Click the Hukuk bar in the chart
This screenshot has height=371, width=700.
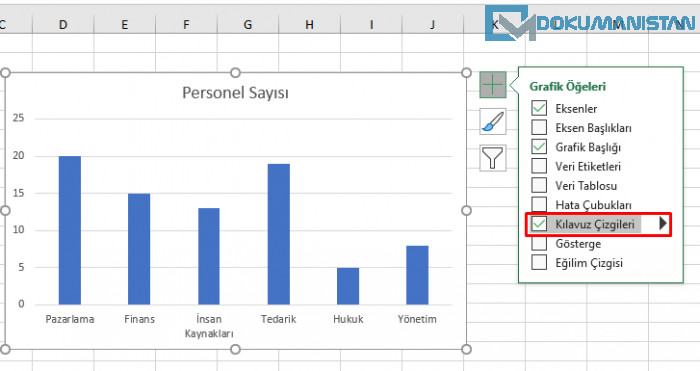tap(348, 286)
